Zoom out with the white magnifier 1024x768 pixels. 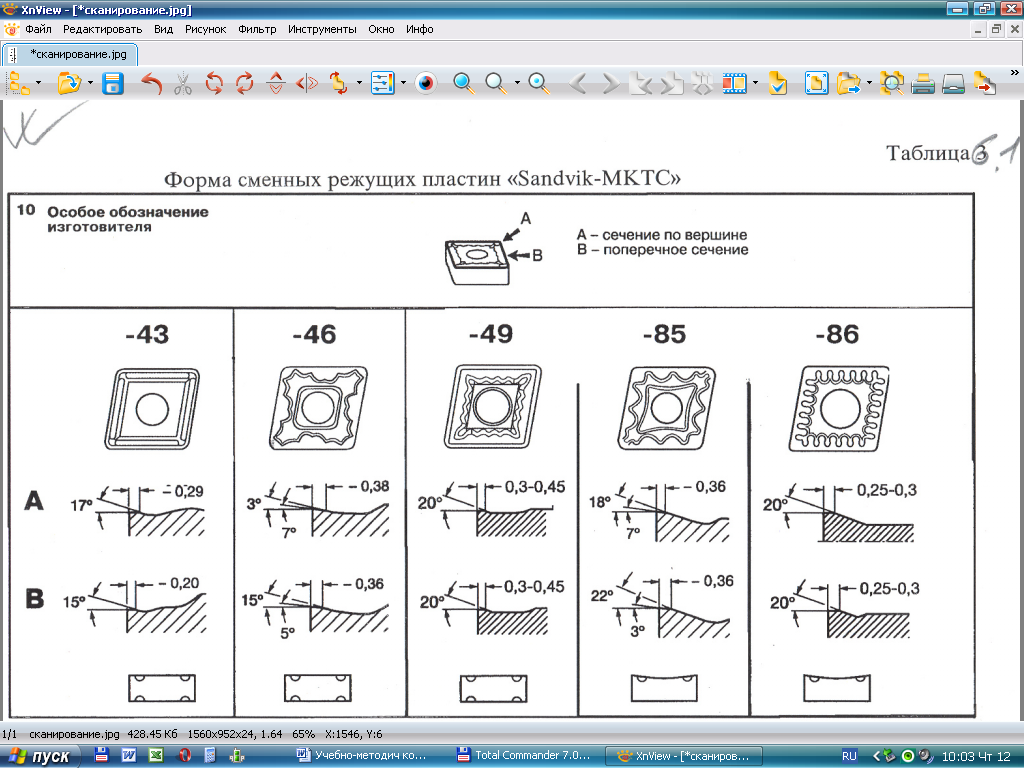point(496,84)
